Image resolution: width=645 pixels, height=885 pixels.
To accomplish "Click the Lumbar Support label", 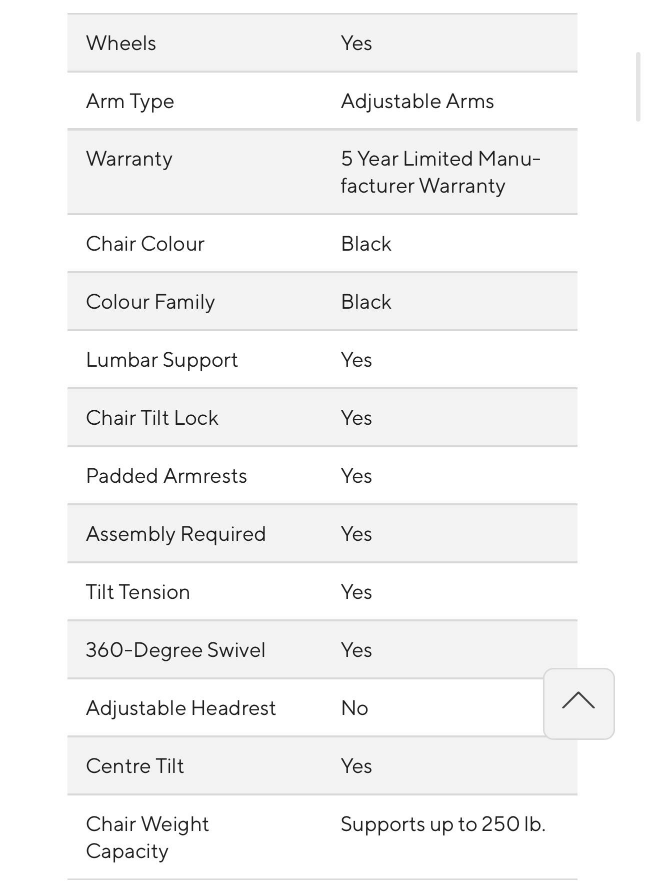I will pos(162,360).
